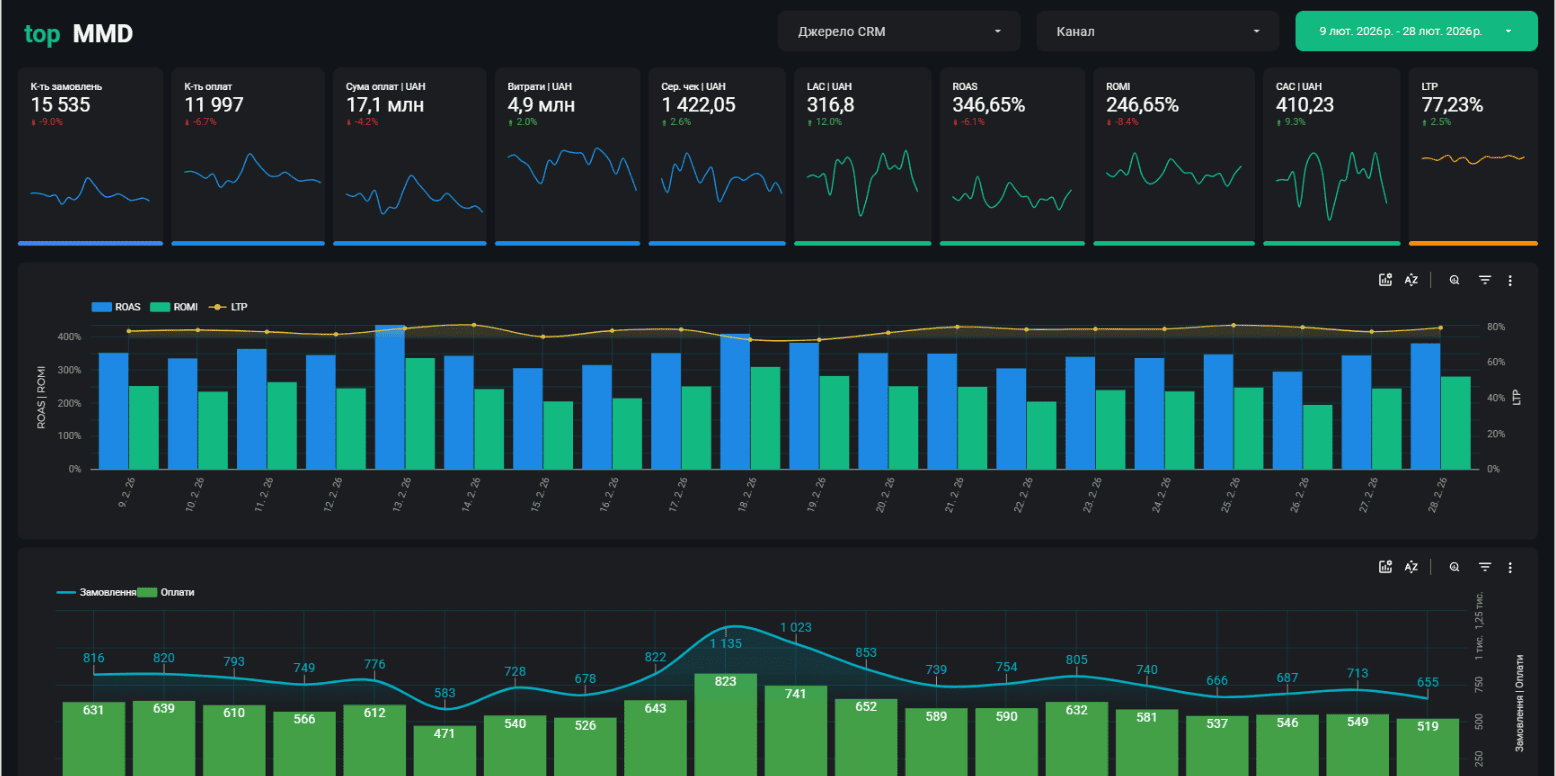The width and height of the screenshot is (1556, 776).
Task: Click the Витрати | UAH scorecard 4,9 млн
Action: tap(541, 105)
